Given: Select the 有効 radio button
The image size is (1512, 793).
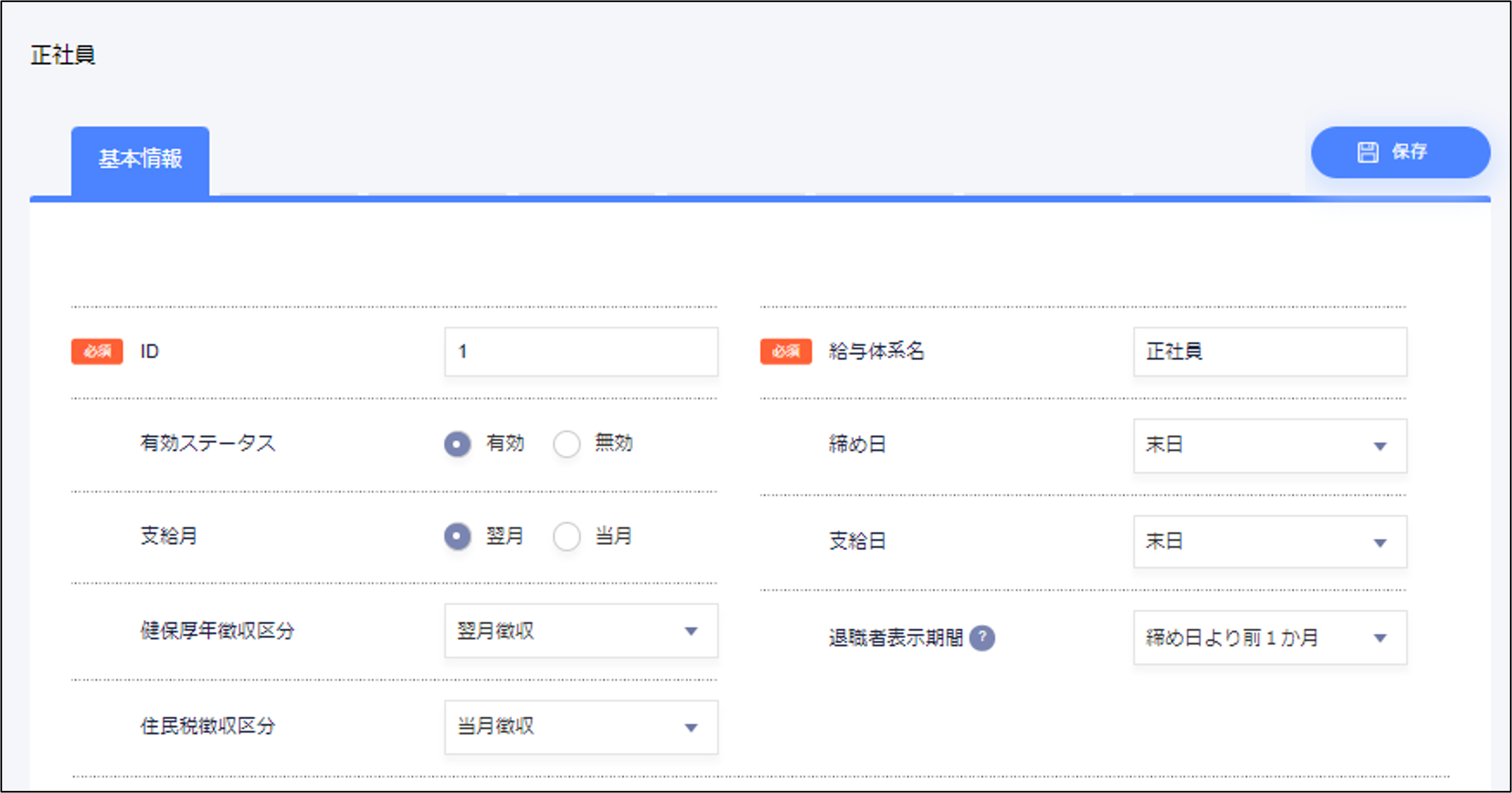Looking at the screenshot, I should point(457,444).
